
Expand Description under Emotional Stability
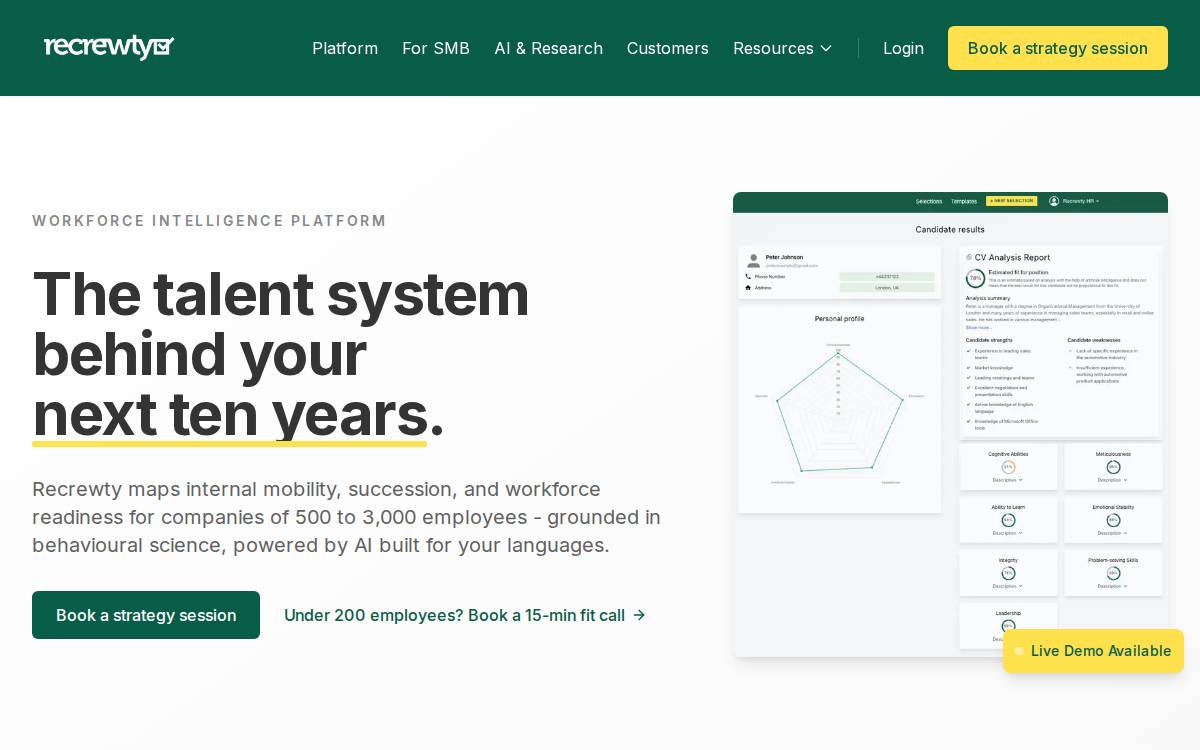click(x=1112, y=533)
